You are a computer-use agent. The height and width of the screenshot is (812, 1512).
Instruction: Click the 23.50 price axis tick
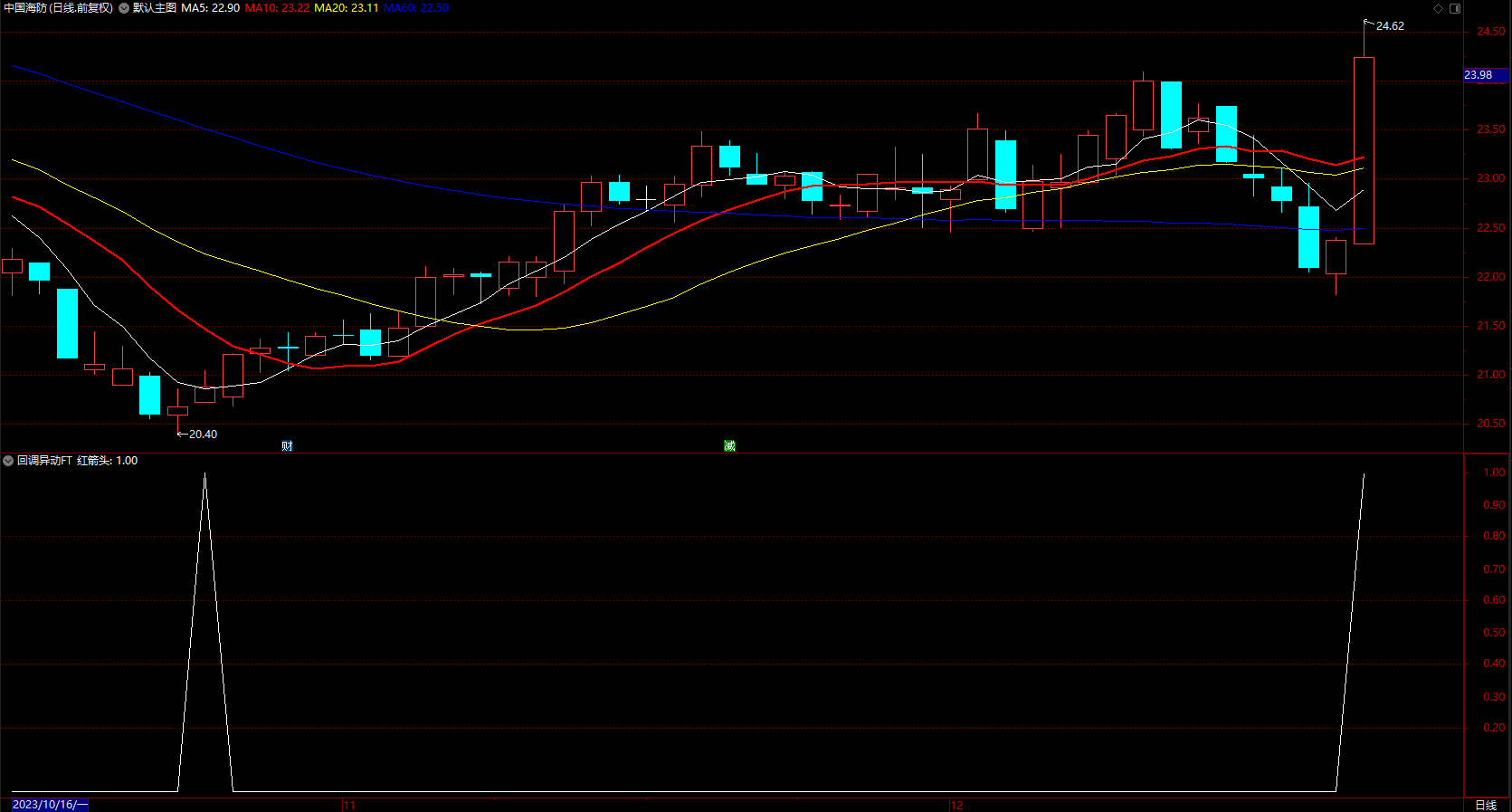pyautogui.click(x=1491, y=129)
